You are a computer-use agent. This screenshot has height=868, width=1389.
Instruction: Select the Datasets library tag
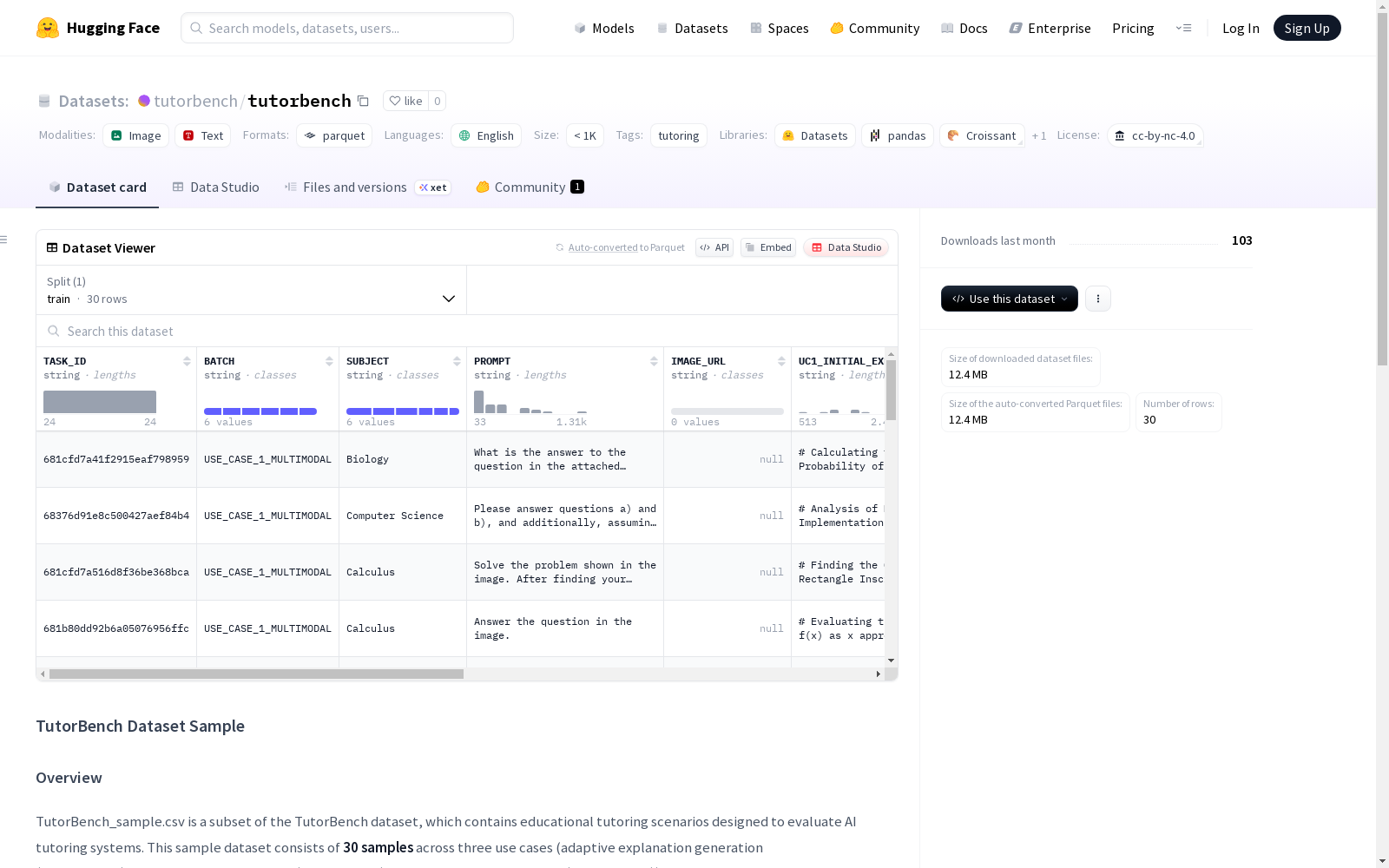815,135
